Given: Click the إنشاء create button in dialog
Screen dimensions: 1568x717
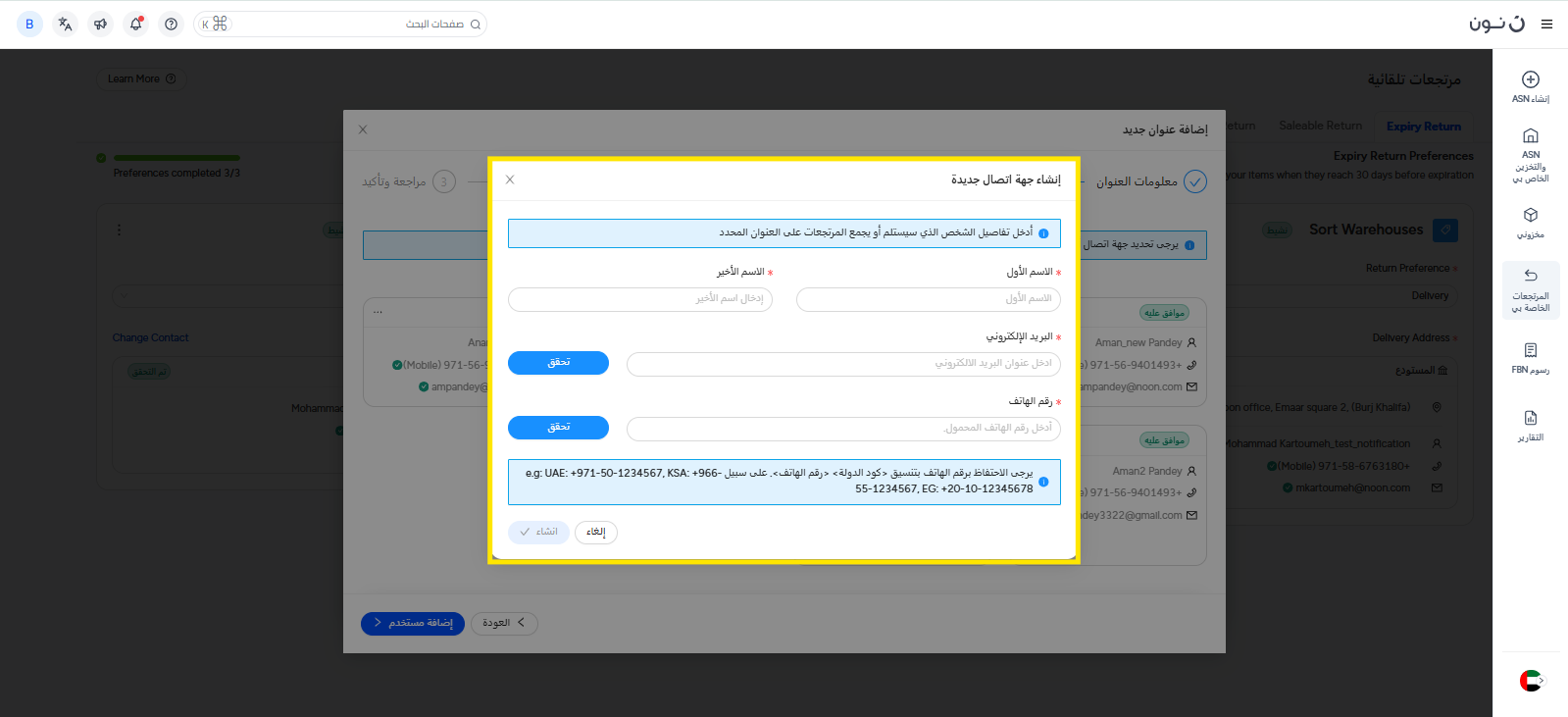Looking at the screenshot, I should [538, 533].
